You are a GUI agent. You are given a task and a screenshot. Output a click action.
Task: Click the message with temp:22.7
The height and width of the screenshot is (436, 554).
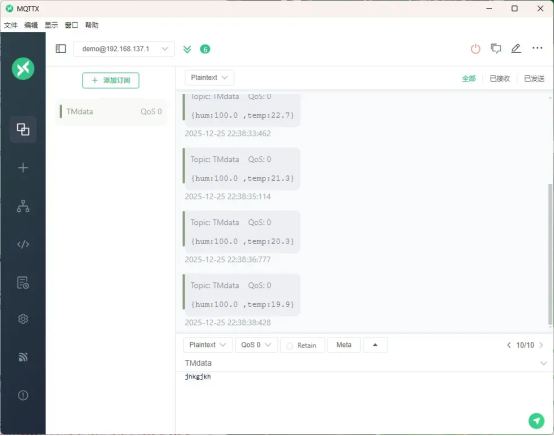(242, 110)
